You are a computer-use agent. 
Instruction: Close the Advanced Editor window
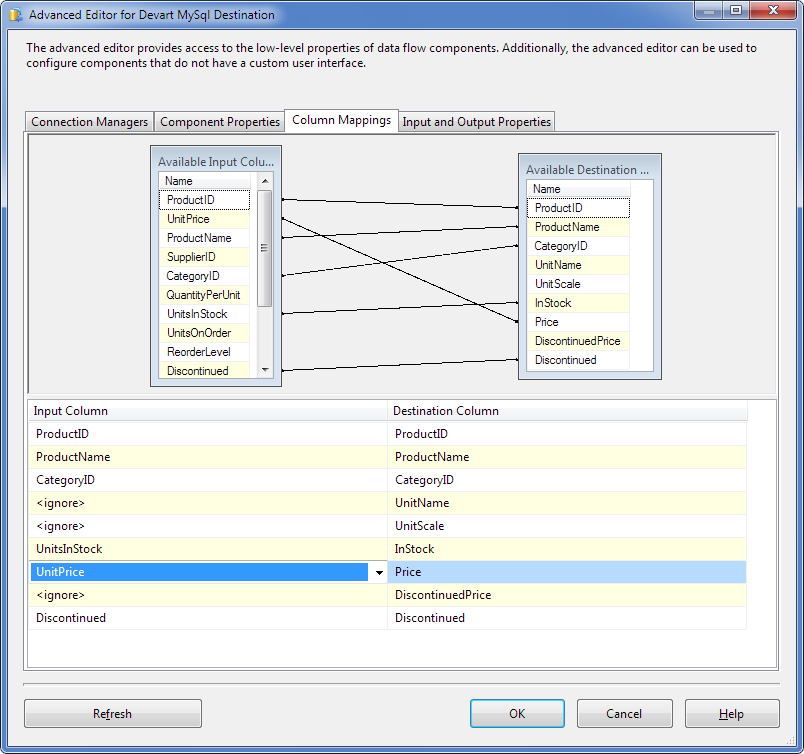tap(773, 10)
